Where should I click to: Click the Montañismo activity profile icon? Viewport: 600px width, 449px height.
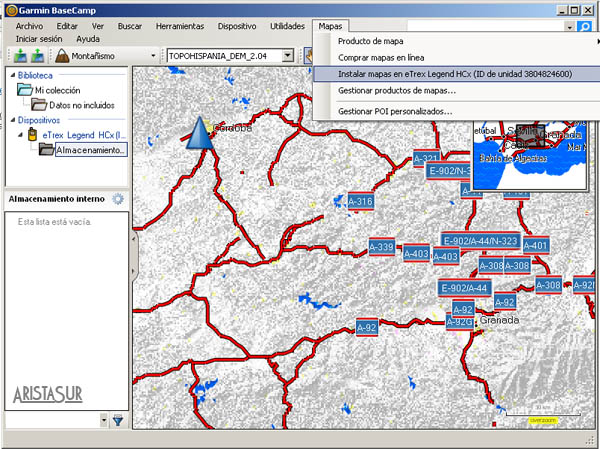tap(62, 56)
